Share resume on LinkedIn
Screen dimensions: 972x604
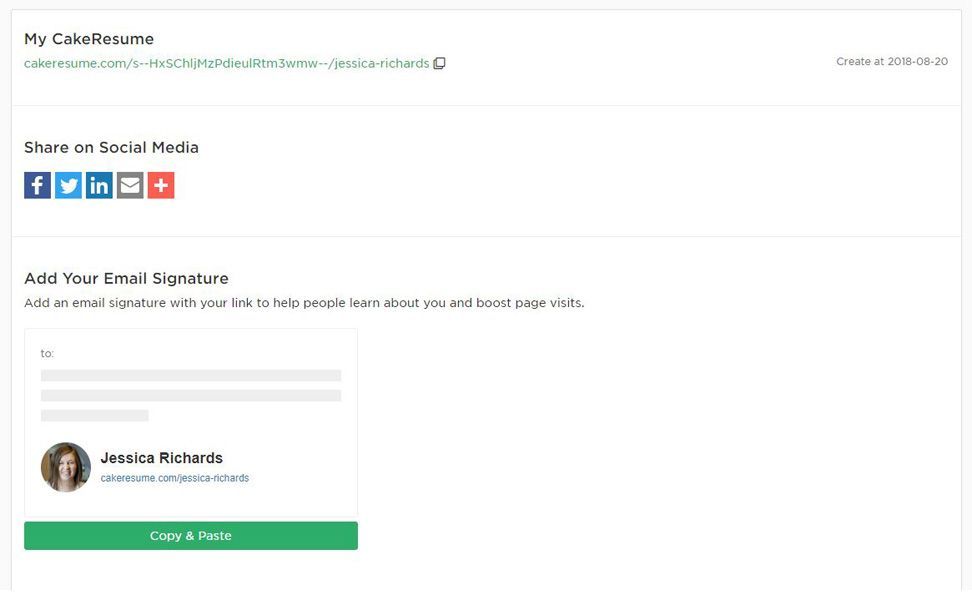(x=99, y=185)
